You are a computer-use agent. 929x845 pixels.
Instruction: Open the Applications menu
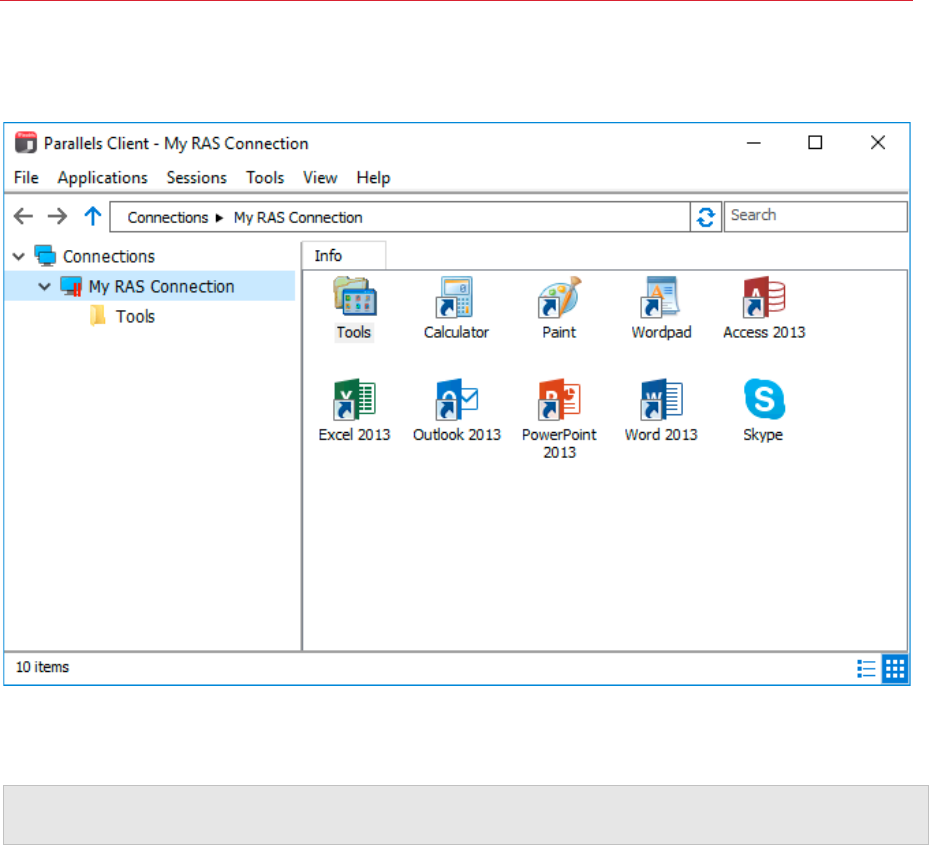[x=102, y=178]
